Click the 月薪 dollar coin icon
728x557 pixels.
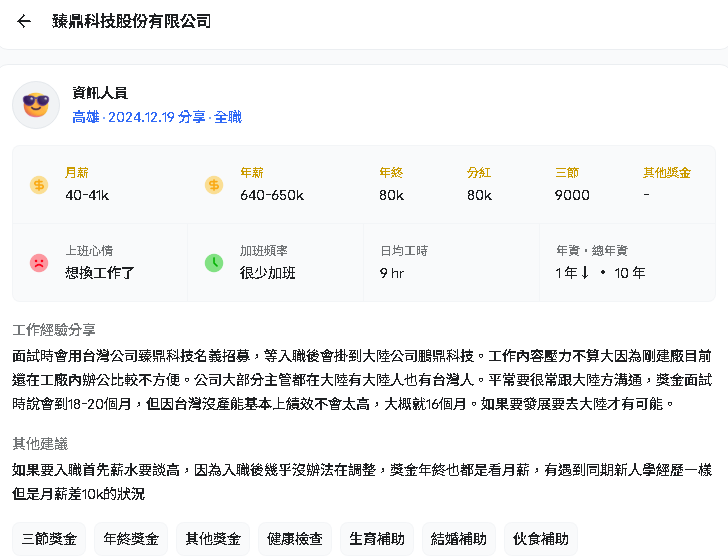coord(39,185)
